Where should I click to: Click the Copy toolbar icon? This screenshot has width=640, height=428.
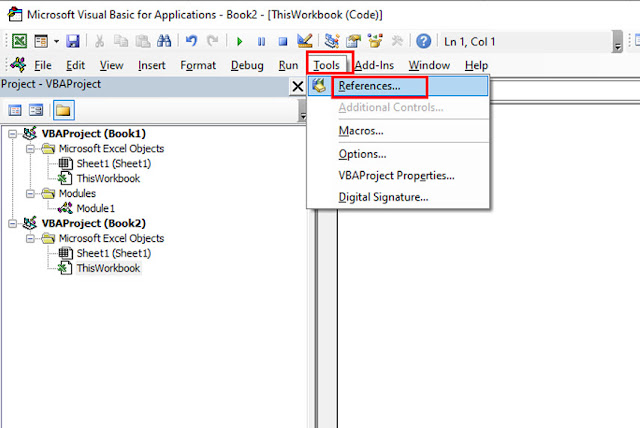121,41
